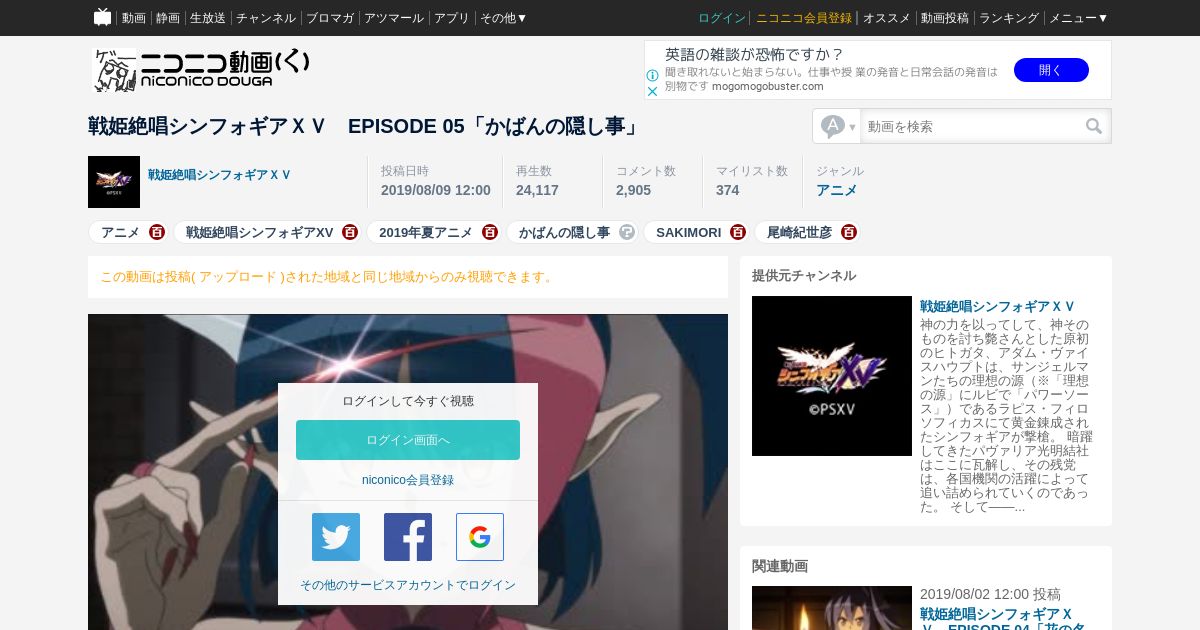1200x630 pixels.
Task: Log in with Google icon
Action: pos(480,537)
